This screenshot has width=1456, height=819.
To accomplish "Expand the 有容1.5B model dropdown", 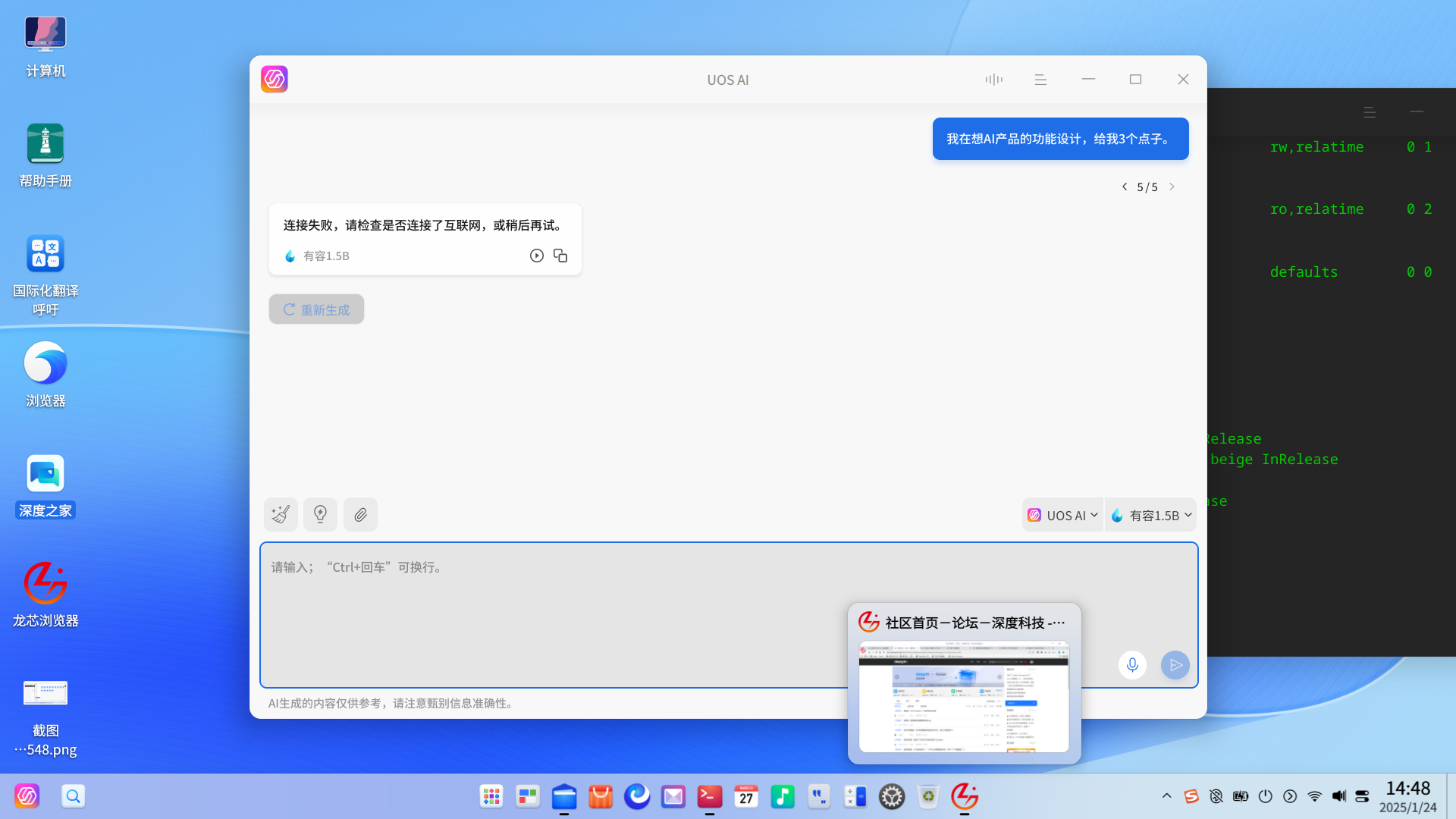I will click(x=1151, y=515).
